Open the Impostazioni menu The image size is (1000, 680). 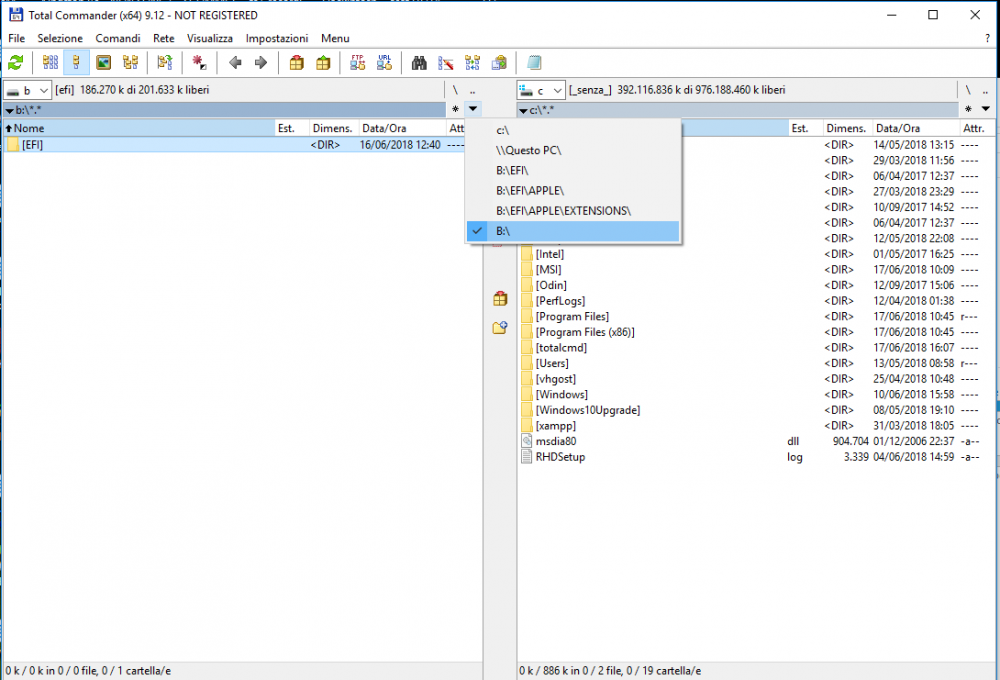coord(277,38)
